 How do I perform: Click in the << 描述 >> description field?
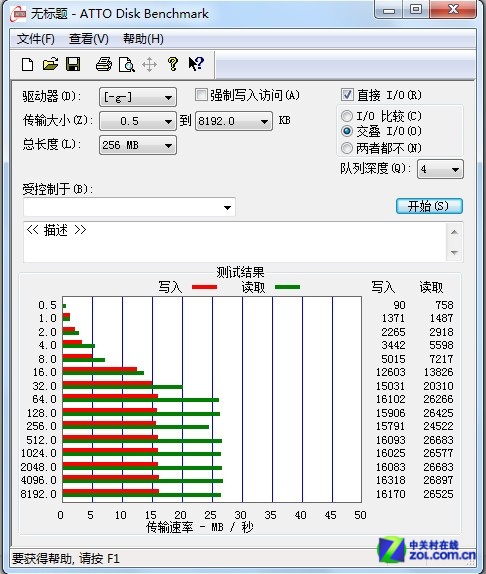coord(235,242)
